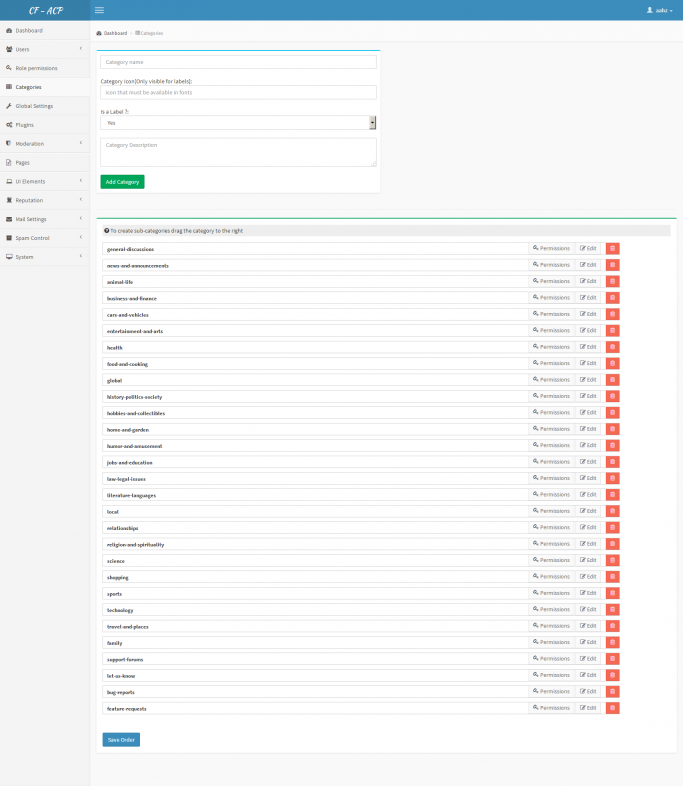Remove the law-legal-issues category
Image resolution: width=683 pixels, height=786 pixels.
pos(612,478)
